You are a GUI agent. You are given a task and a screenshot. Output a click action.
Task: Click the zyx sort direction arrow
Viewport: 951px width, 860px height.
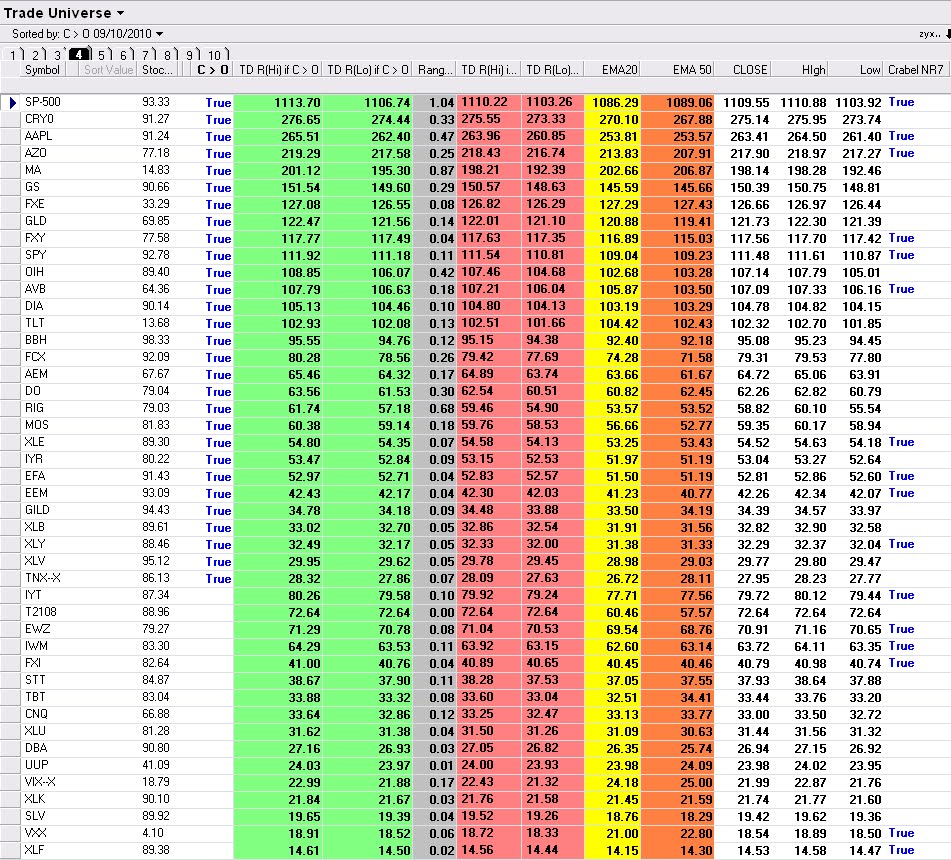click(948, 34)
